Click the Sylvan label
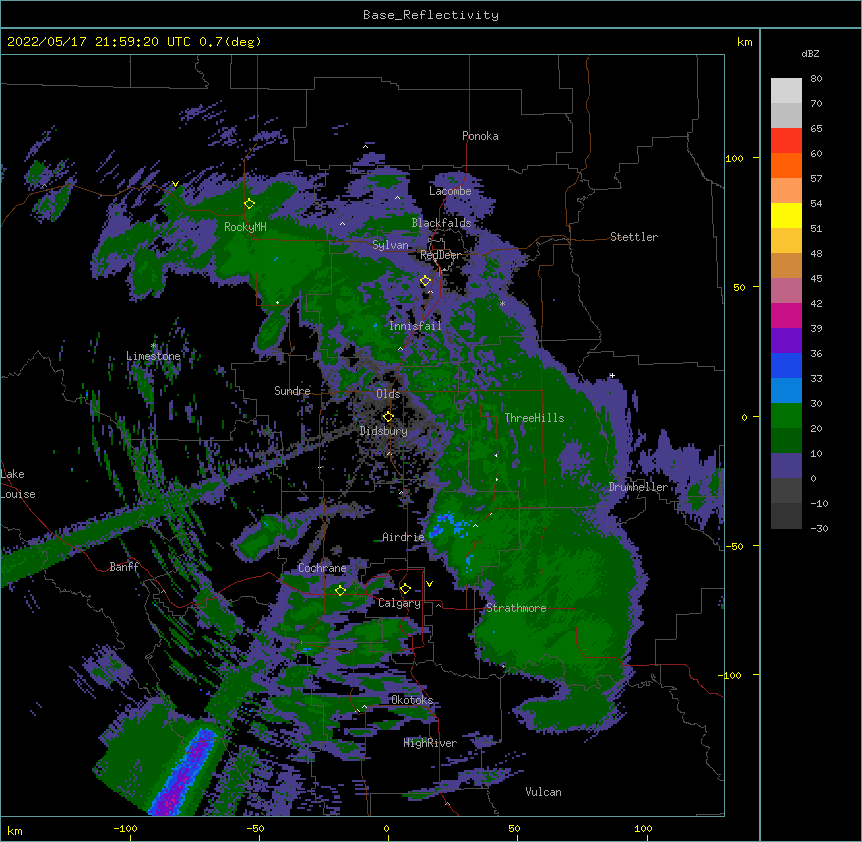862x842 pixels. click(390, 245)
